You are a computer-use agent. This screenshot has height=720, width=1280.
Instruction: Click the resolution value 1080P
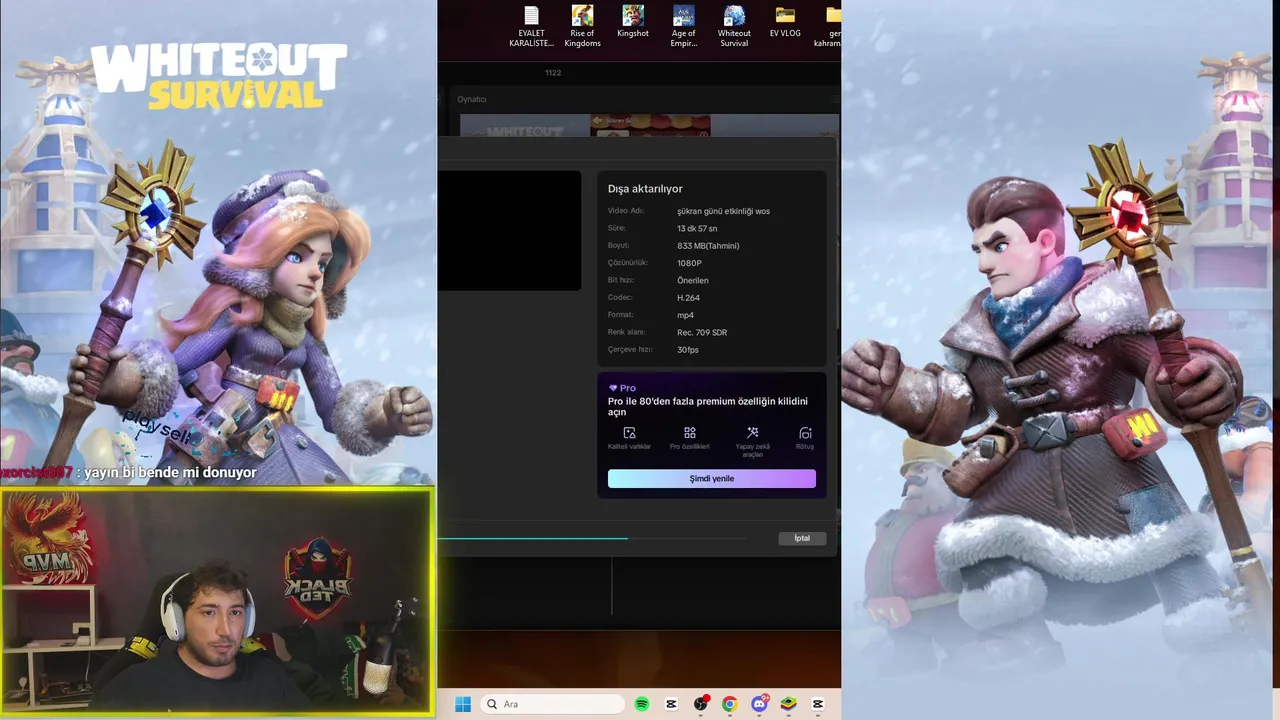pyautogui.click(x=689, y=263)
